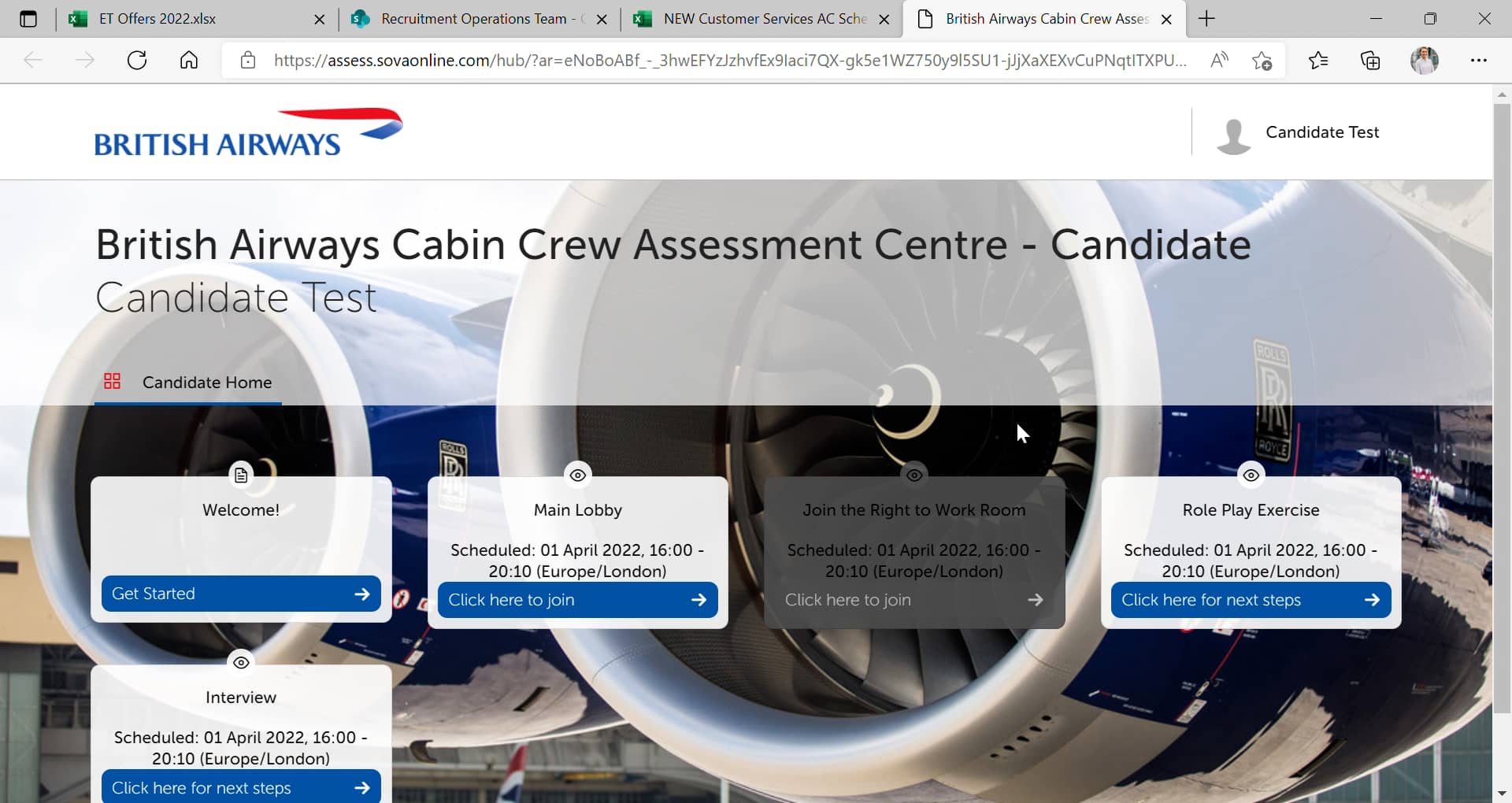Refresh the current page
This screenshot has width=1512, height=803.
(136, 60)
